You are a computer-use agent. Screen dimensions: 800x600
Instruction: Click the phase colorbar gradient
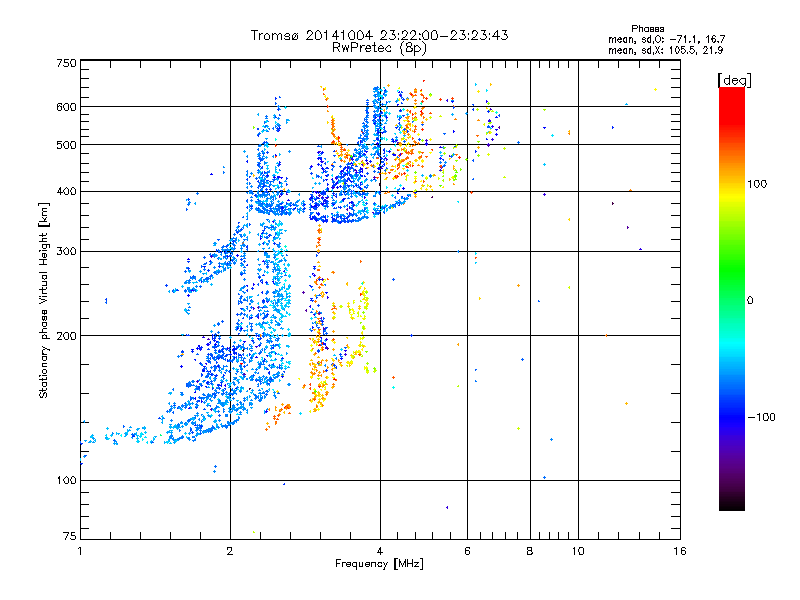click(x=732, y=298)
